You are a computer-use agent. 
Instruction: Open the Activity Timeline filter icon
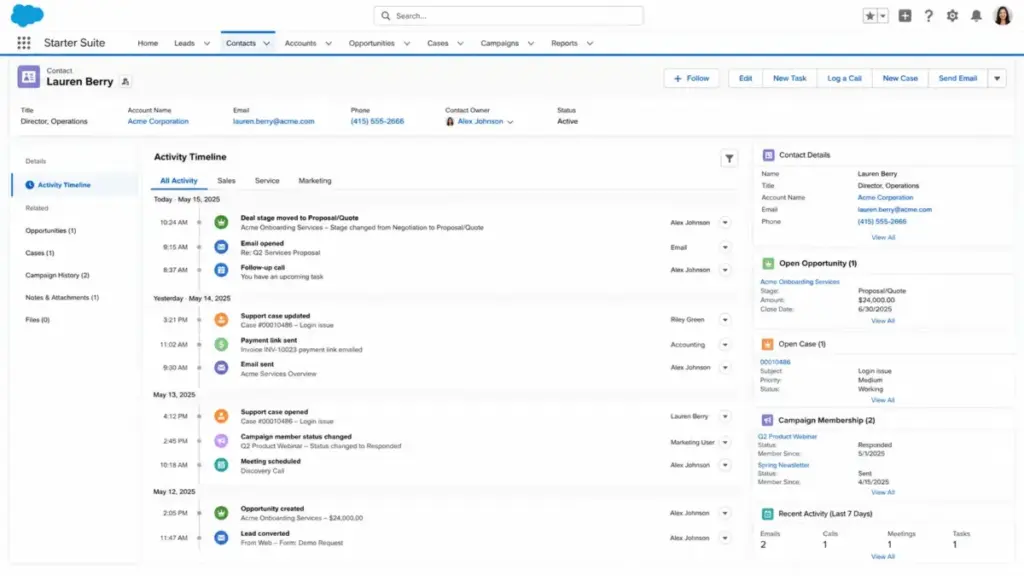729,159
